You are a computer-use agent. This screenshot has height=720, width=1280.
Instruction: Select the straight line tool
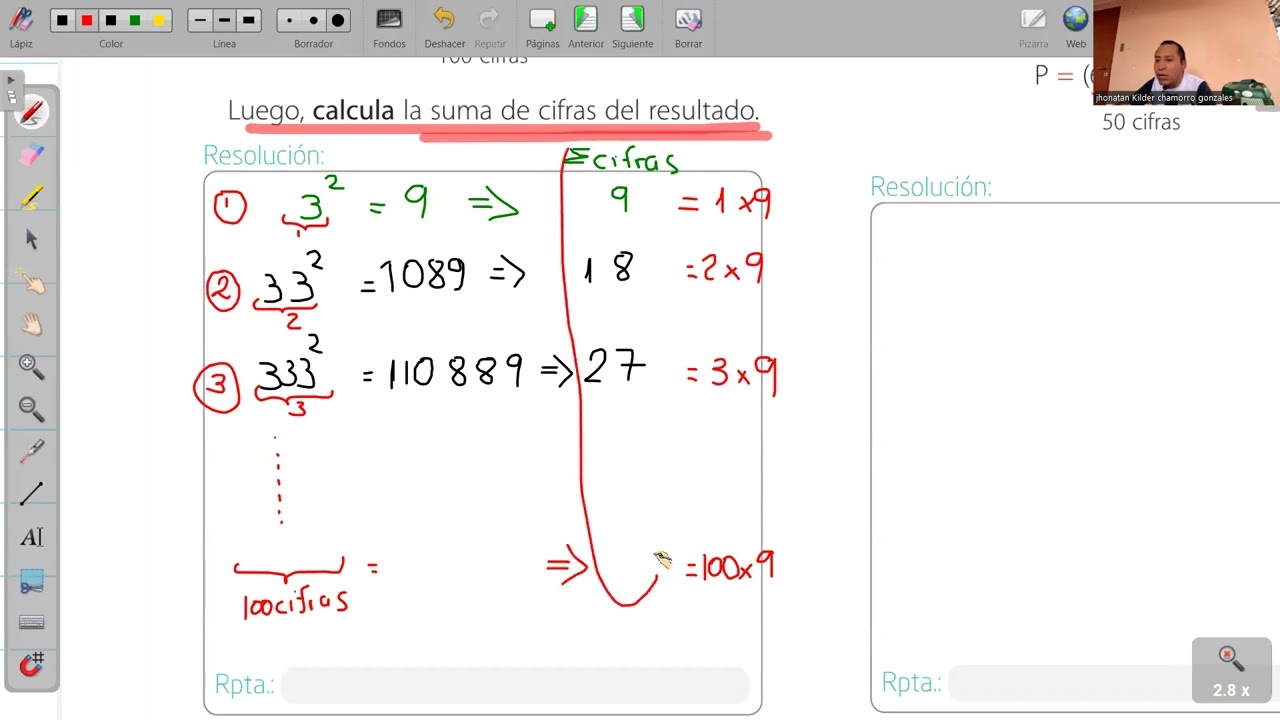click(32, 493)
